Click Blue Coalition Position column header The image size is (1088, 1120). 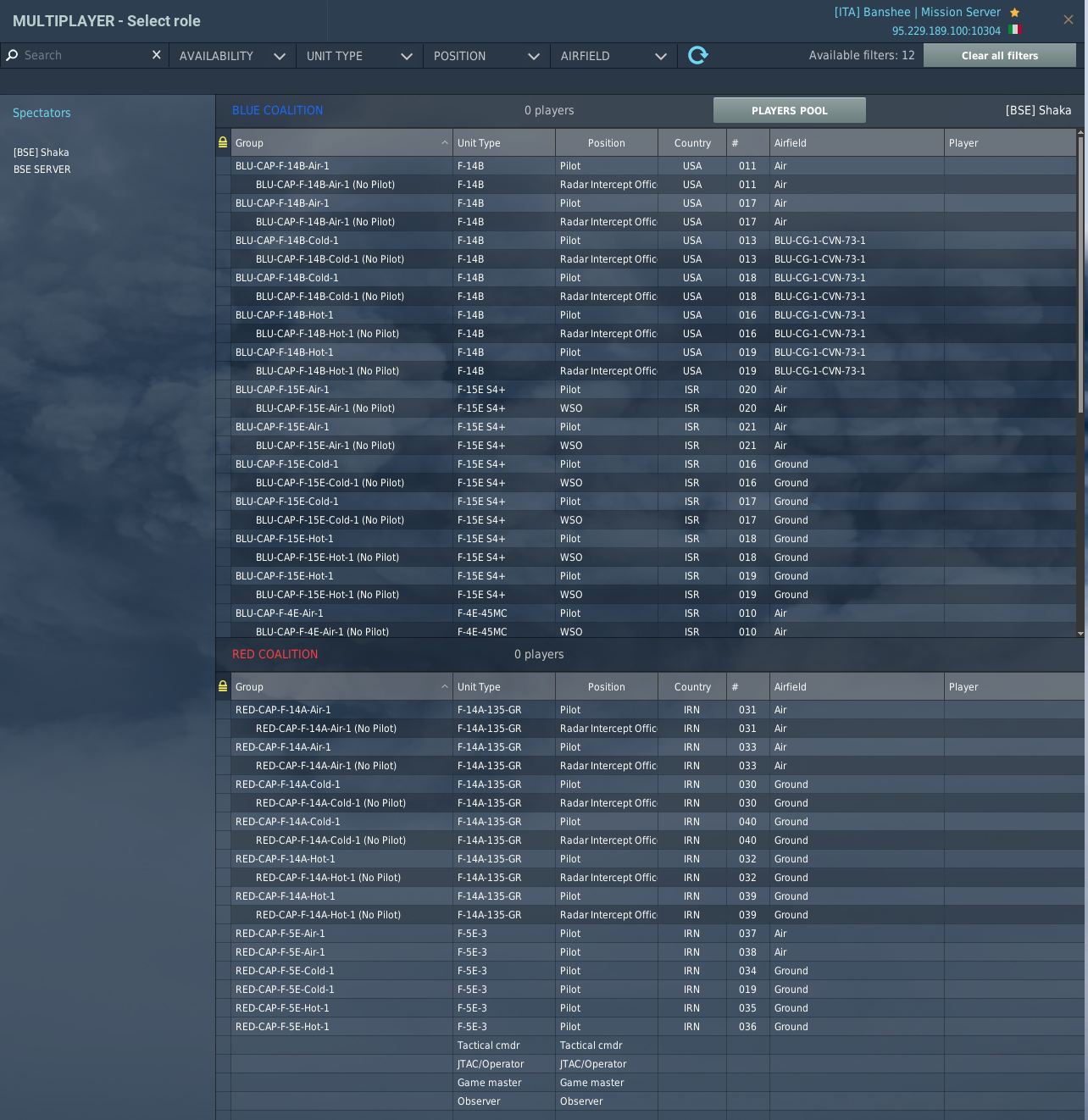[607, 143]
